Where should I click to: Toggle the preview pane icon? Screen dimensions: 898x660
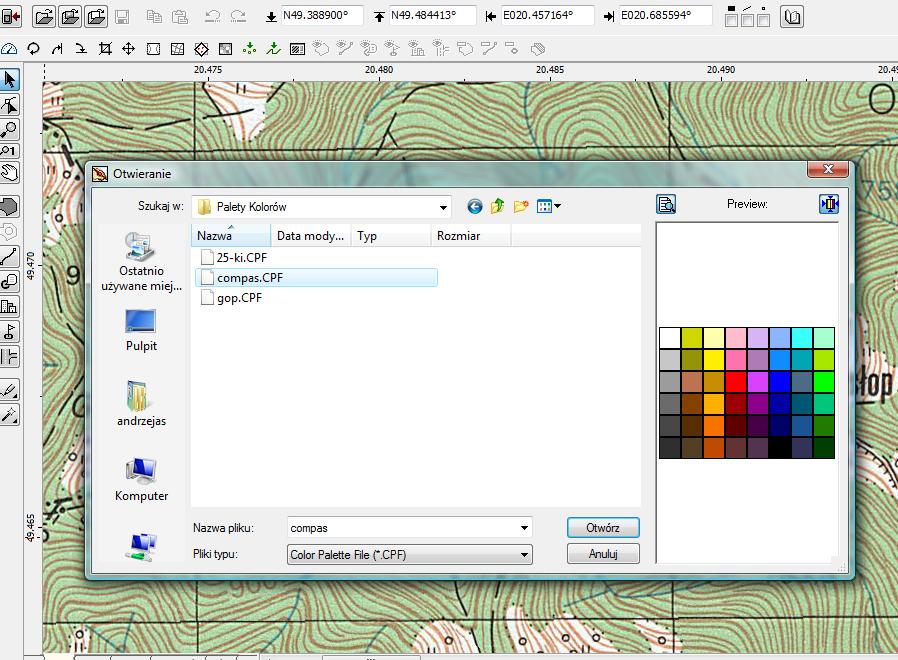coord(666,205)
